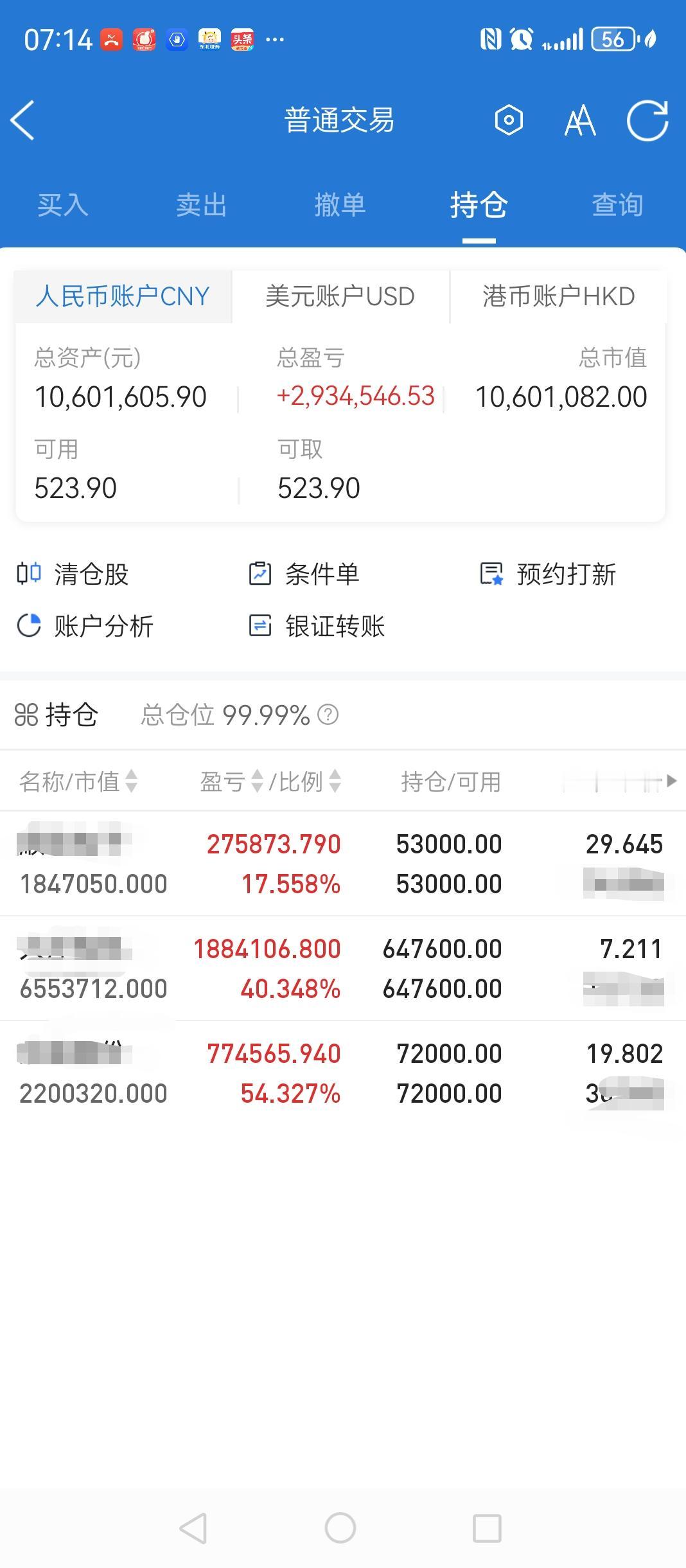Tap the missed call notification icon
This screenshot has width=686, height=1568.
click(111, 40)
